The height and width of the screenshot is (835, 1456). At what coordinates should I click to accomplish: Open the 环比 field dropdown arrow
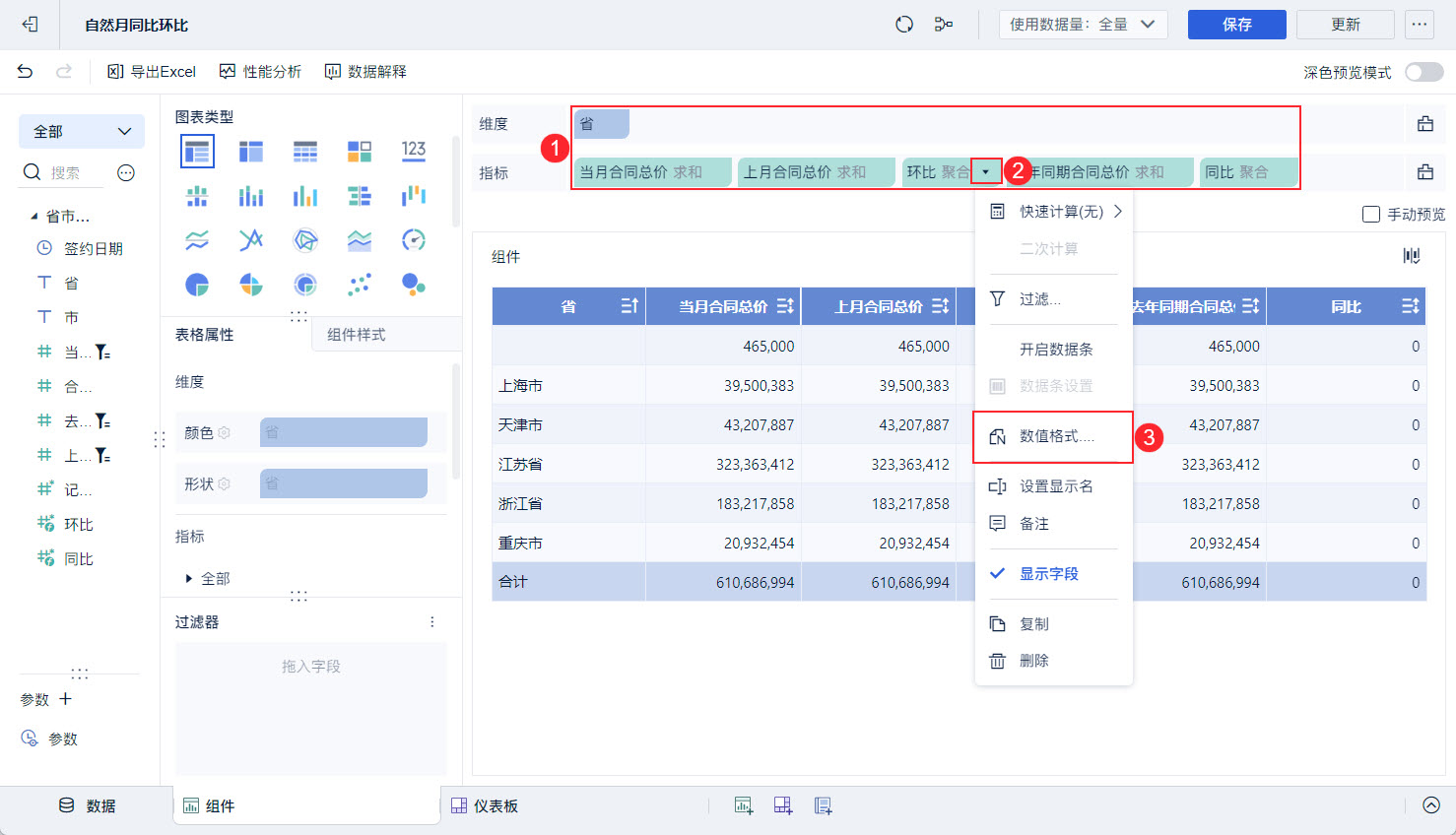coord(985,172)
